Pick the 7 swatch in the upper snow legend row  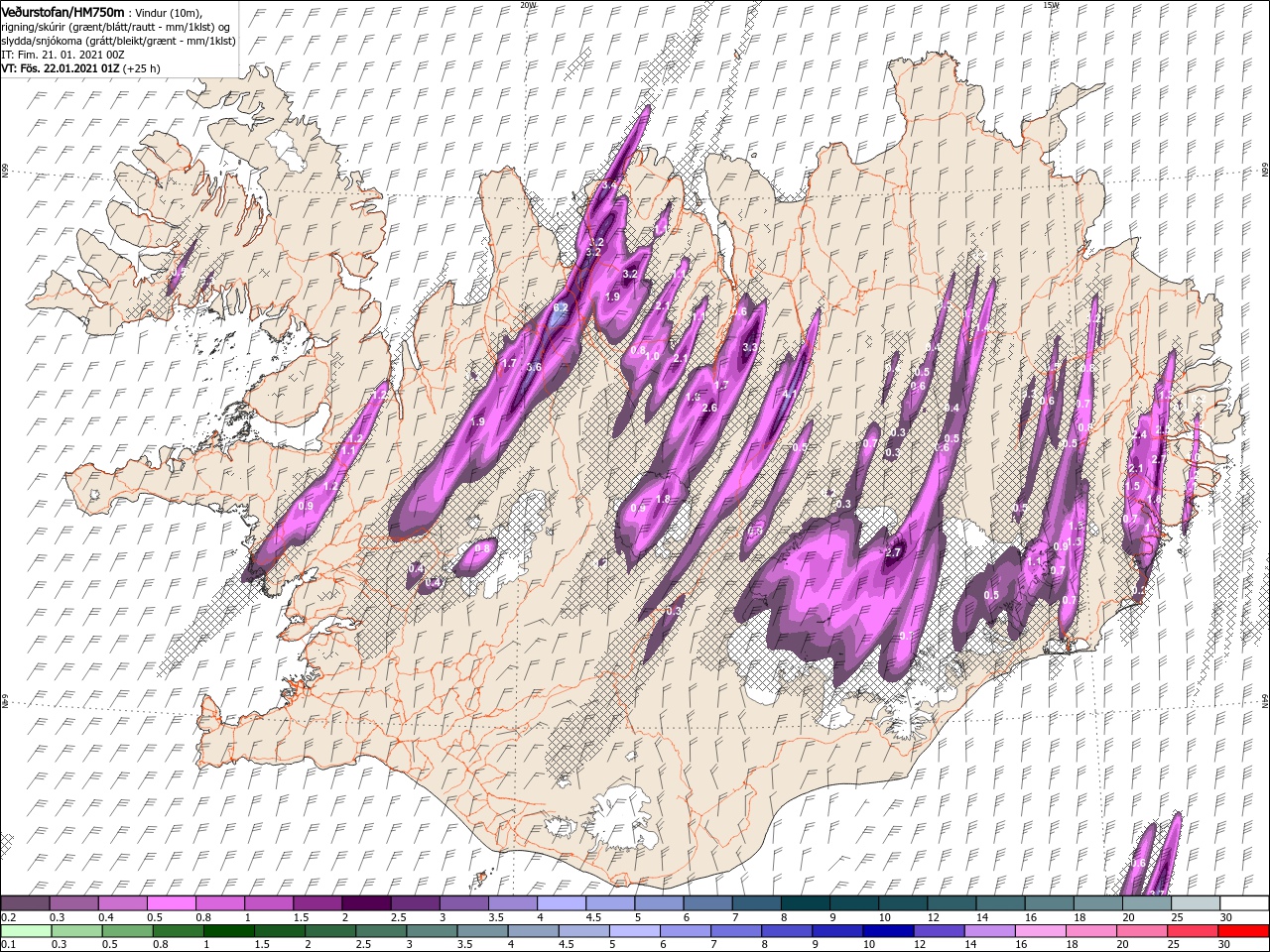tap(757, 903)
